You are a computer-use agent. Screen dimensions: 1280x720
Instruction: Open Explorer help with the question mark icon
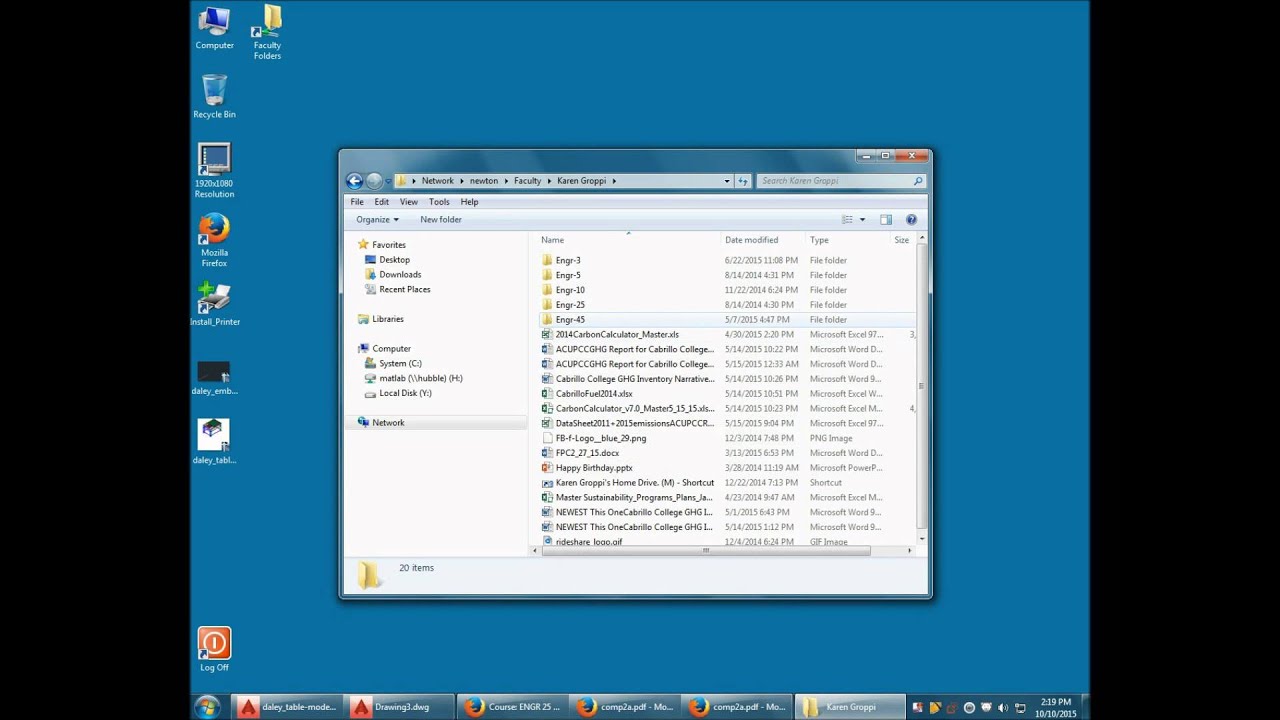click(911, 220)
